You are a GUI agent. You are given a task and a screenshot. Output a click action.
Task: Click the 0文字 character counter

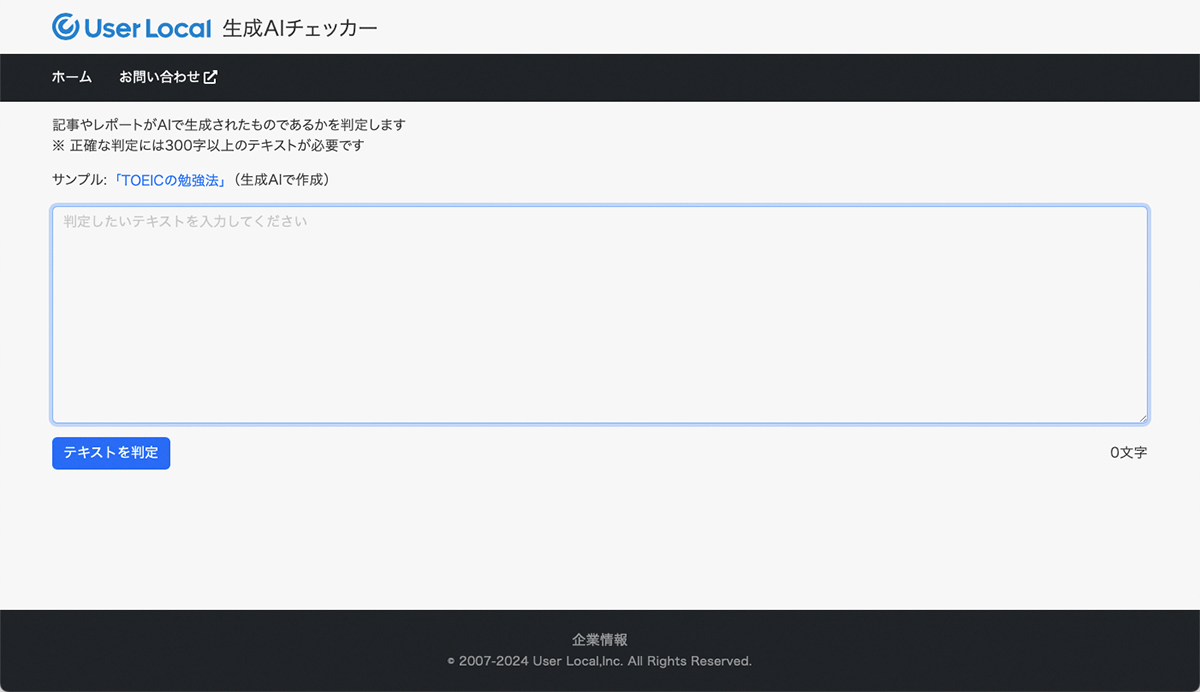tap(1128, 453)
